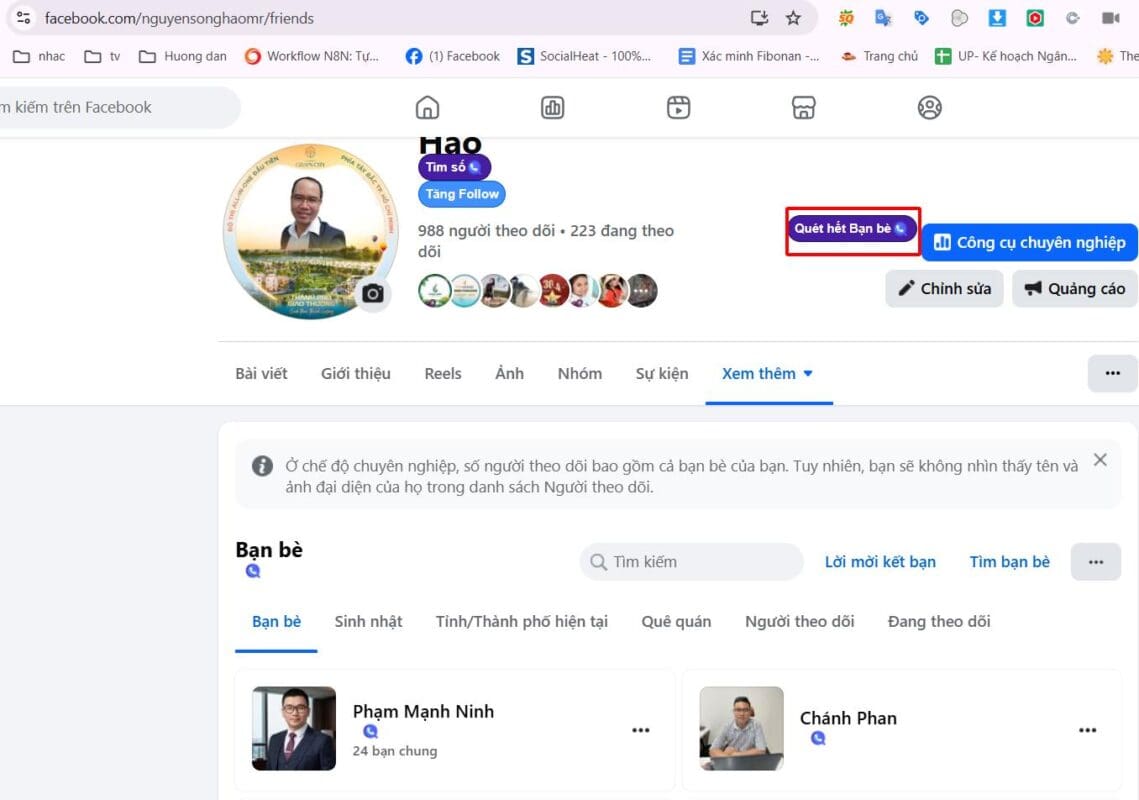Open UP- Kế hoạch Ngân bookmark
The height and width of the screenshot is (800, 1139).
1006,56
